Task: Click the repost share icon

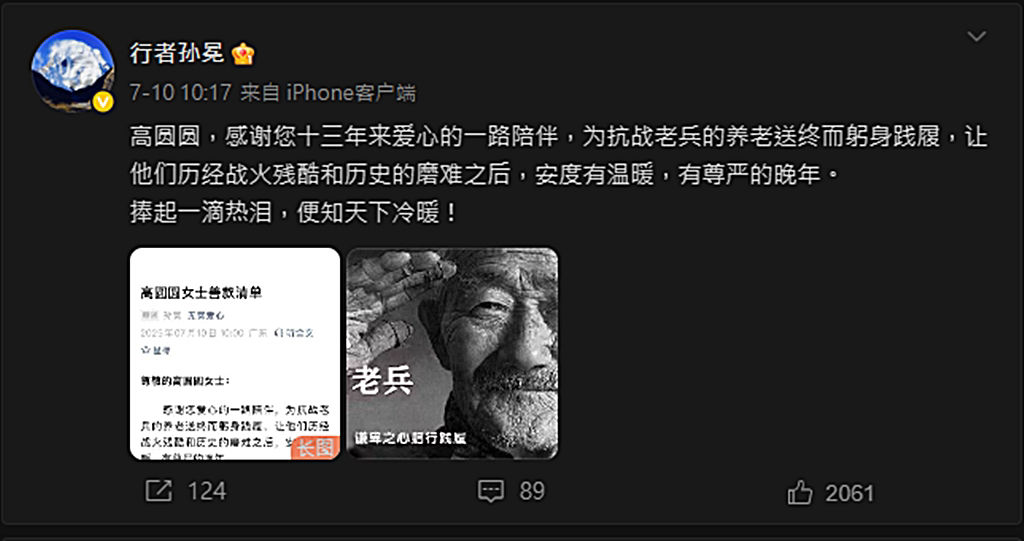Action: coord(159,491)
